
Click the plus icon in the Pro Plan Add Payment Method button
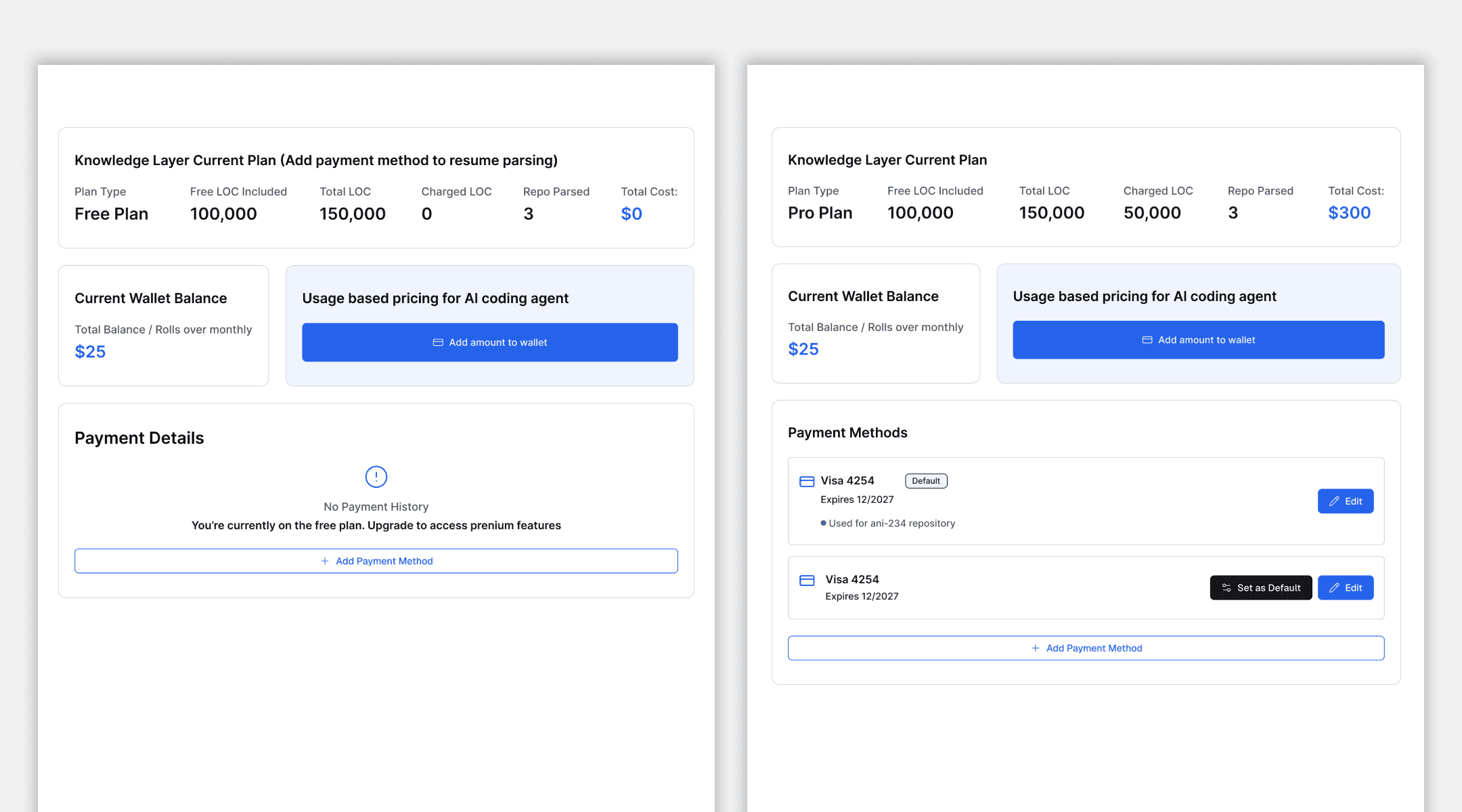coord(1036,648)
